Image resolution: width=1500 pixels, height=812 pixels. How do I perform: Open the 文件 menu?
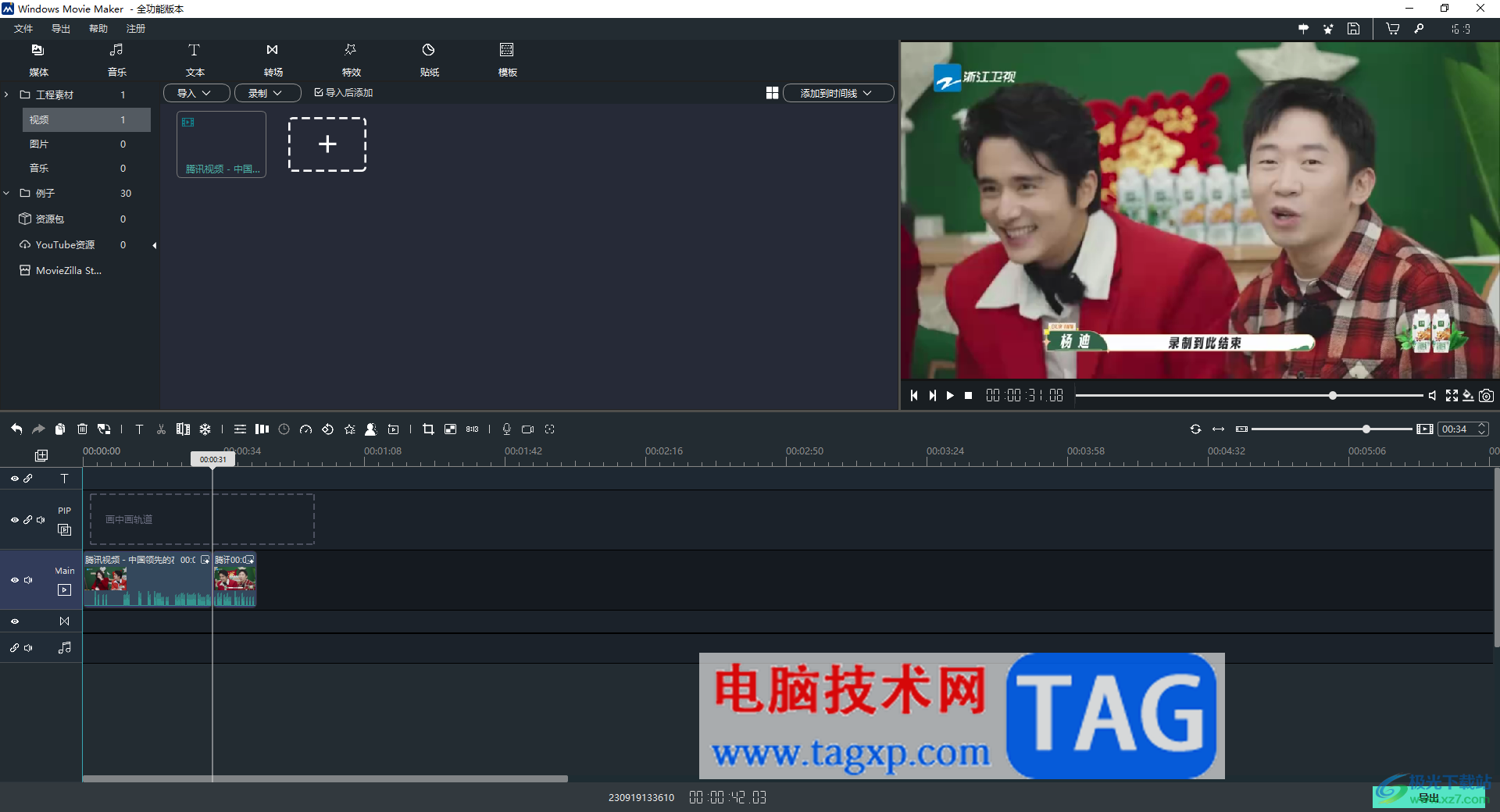[x=23, y=29]
